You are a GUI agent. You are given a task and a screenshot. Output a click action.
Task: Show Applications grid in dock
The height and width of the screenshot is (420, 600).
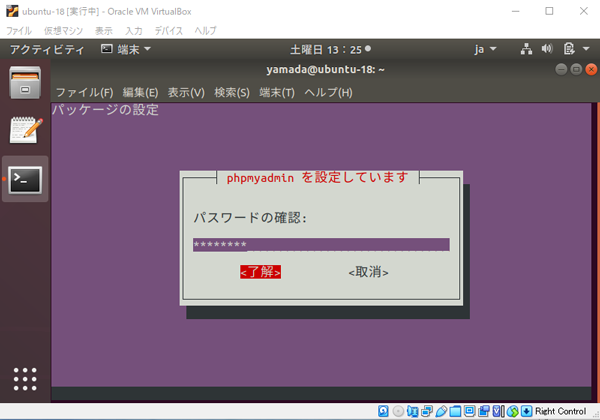coord(25,379)
